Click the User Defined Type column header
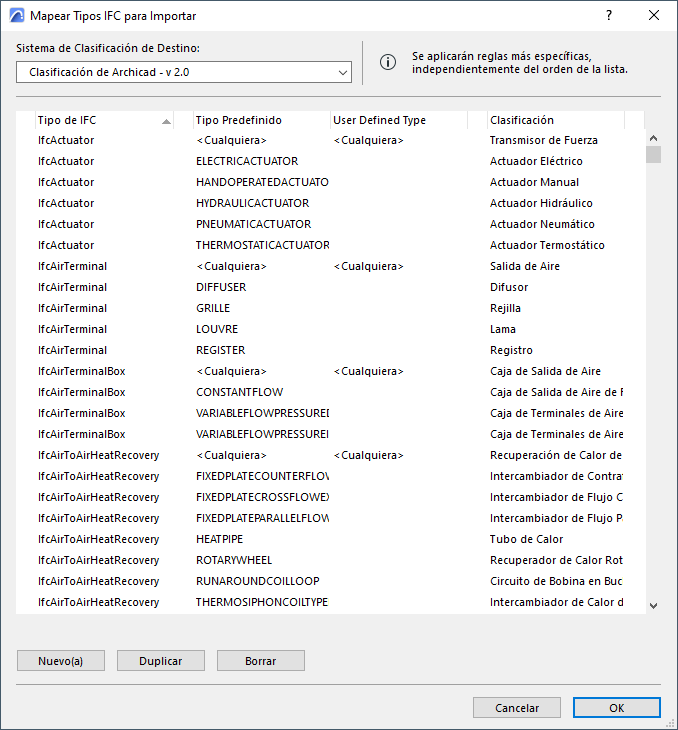The image size is (678, 730). click(x=399, y=120)
